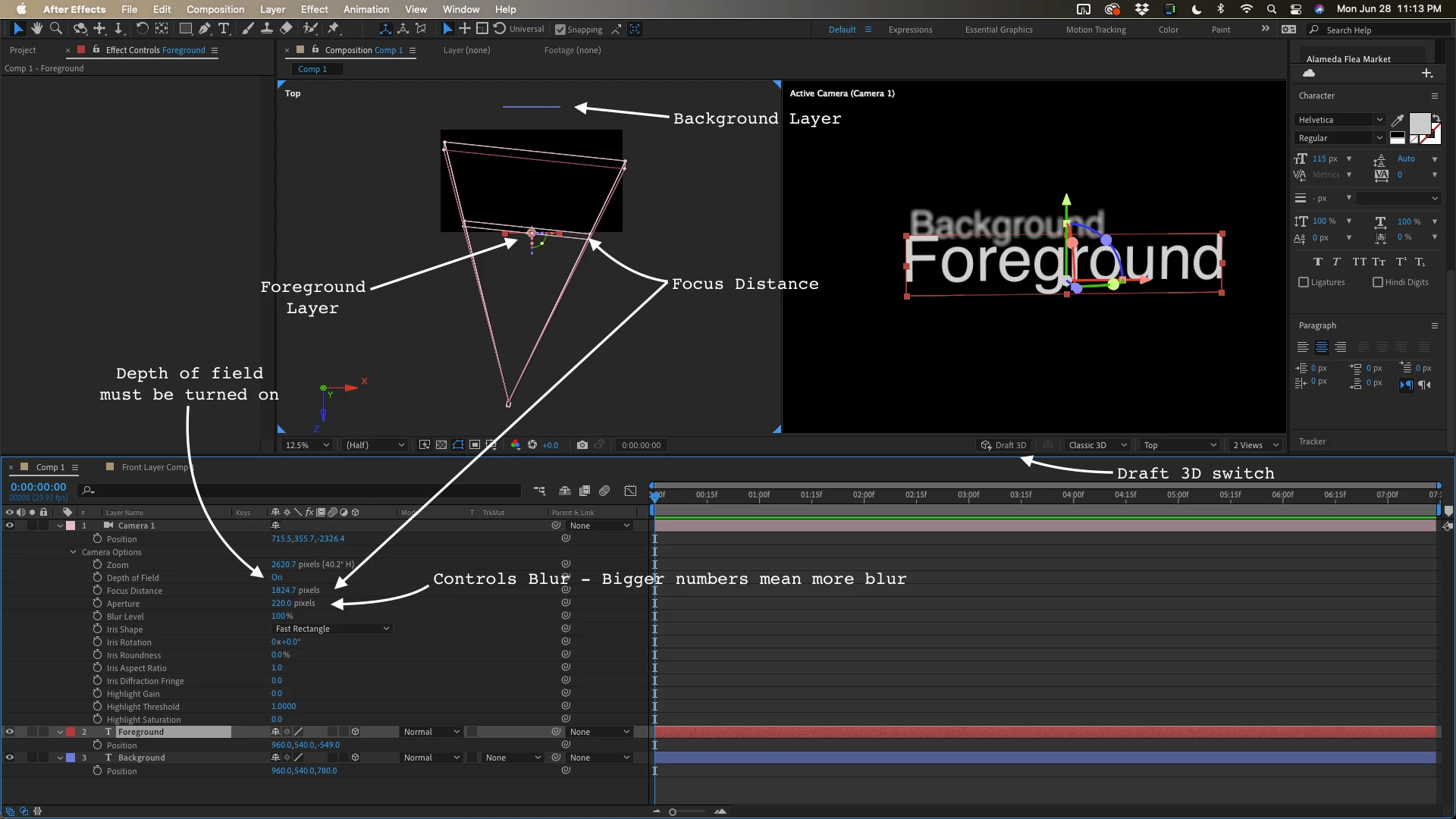Screen dimensions: 1456x819
Task: Select the Zoom tool in toolbar
Action: click(55, 29)
